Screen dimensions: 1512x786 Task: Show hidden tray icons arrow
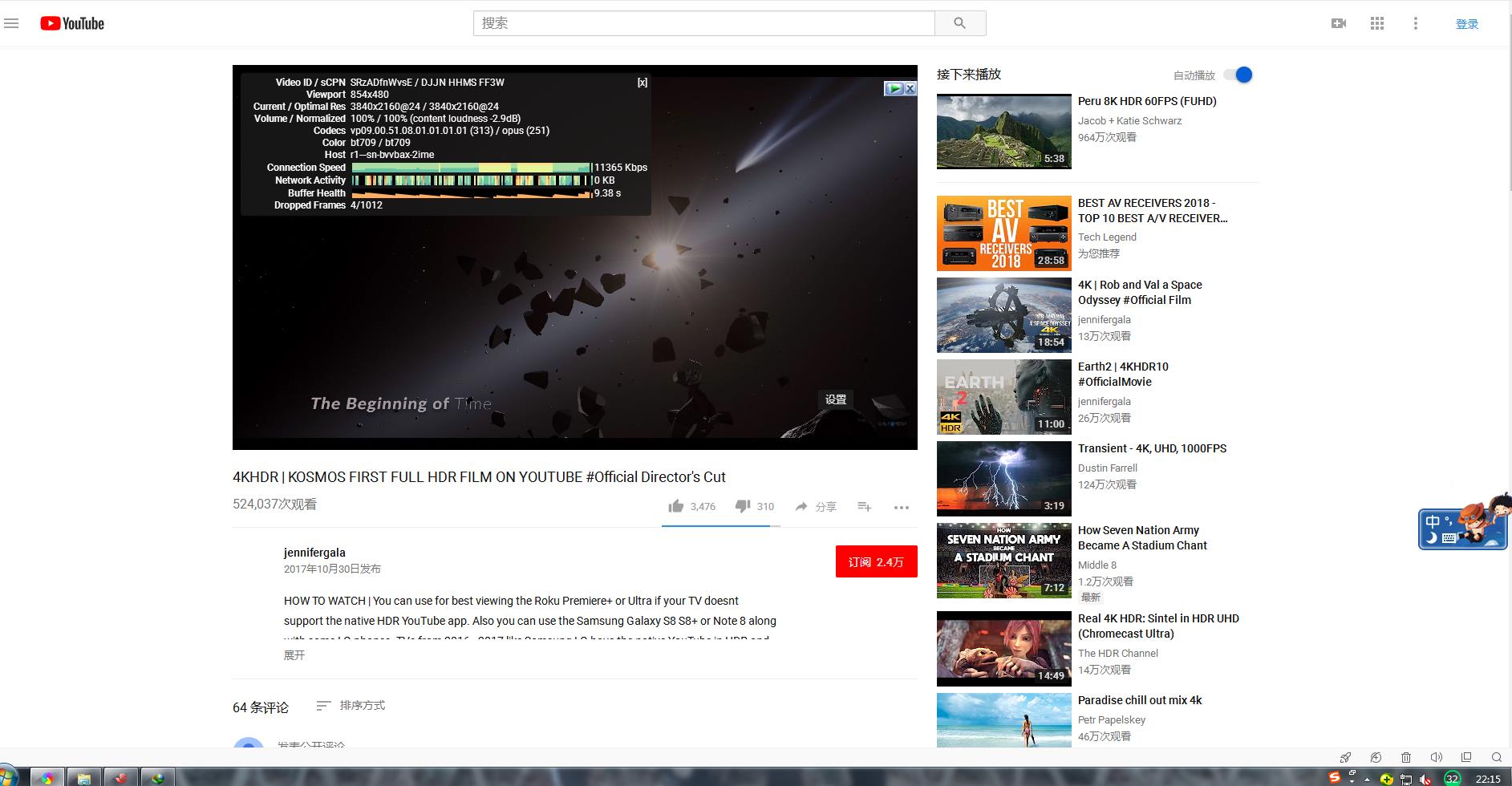tap(1367, 779)
